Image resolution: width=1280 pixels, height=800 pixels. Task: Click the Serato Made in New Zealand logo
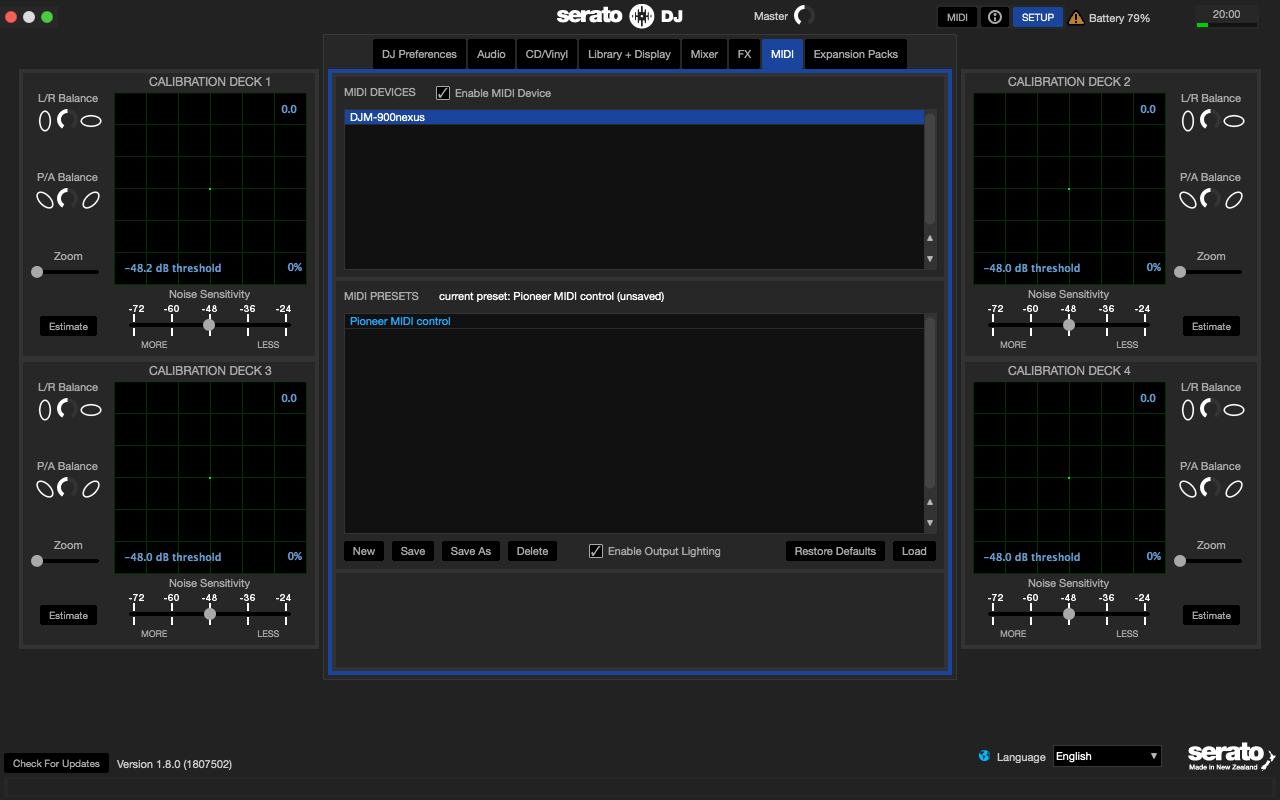click(x=1231, y=757)
